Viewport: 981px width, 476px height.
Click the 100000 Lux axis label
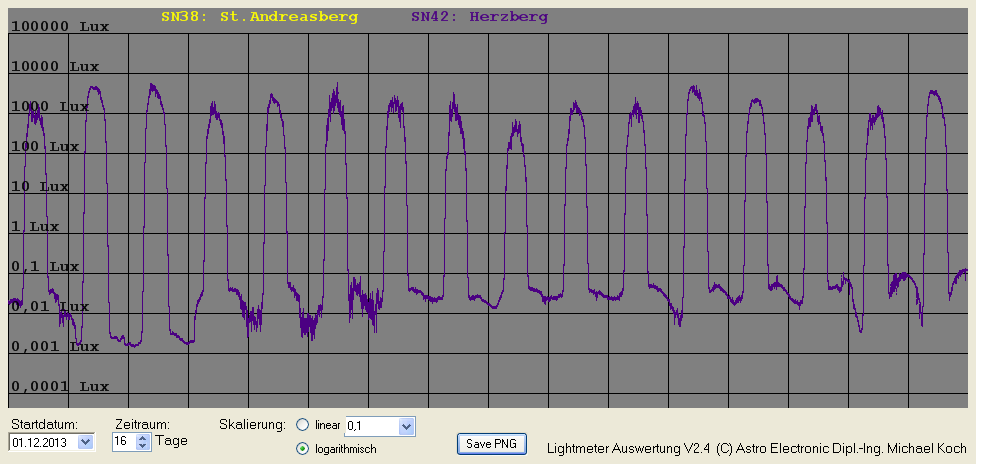(60, 26)
